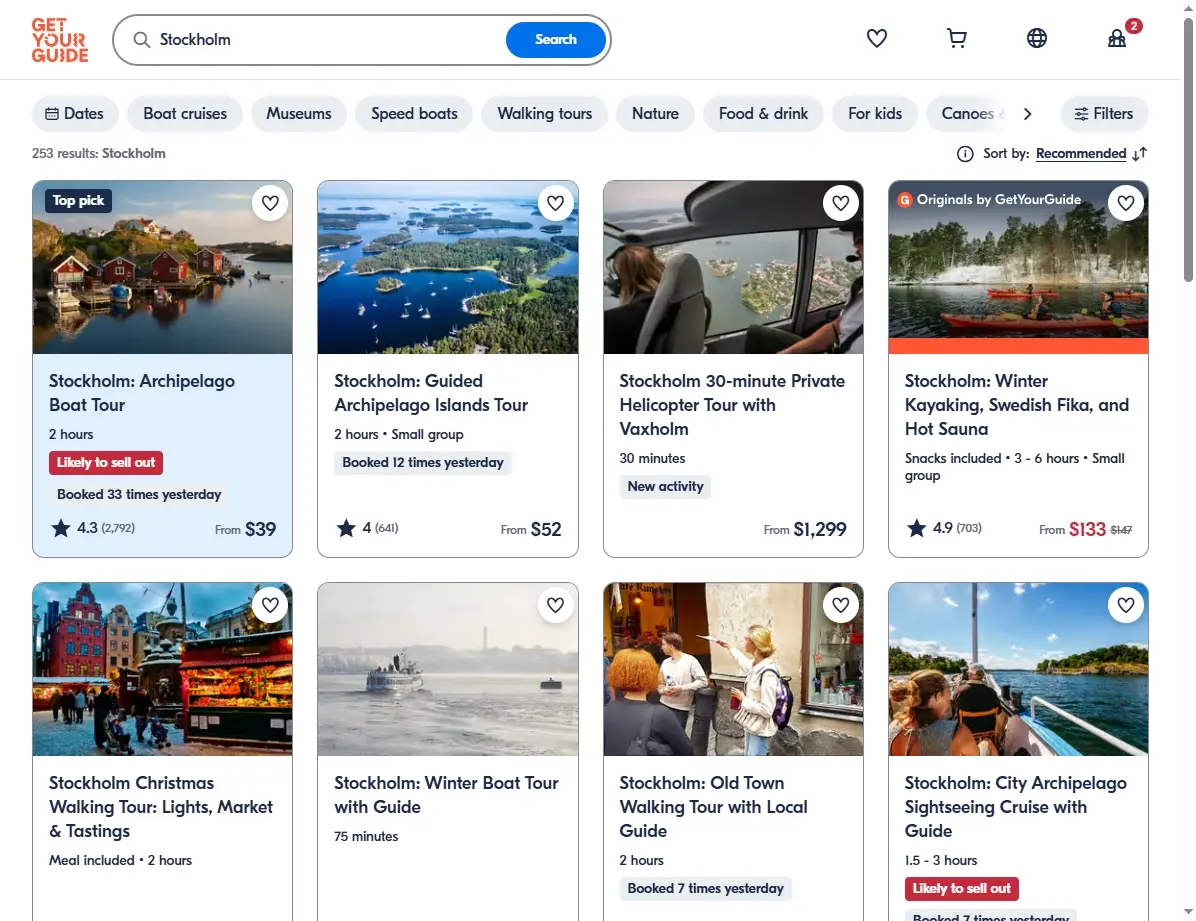
Task: Favorite the Old Town Walking Tour
Action: point(841,605)
